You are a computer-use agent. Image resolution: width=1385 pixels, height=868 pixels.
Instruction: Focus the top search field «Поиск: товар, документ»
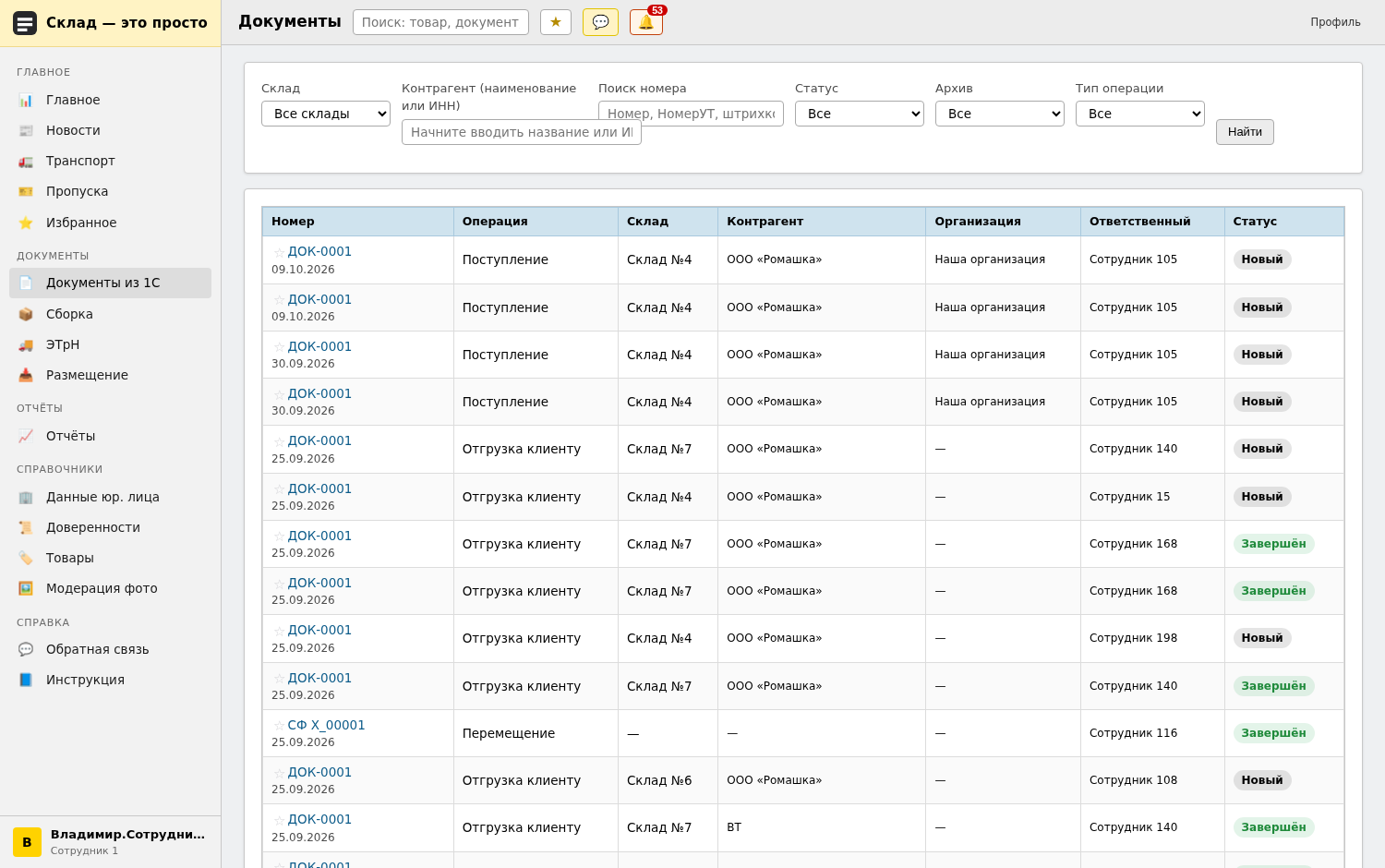[440, 22]
